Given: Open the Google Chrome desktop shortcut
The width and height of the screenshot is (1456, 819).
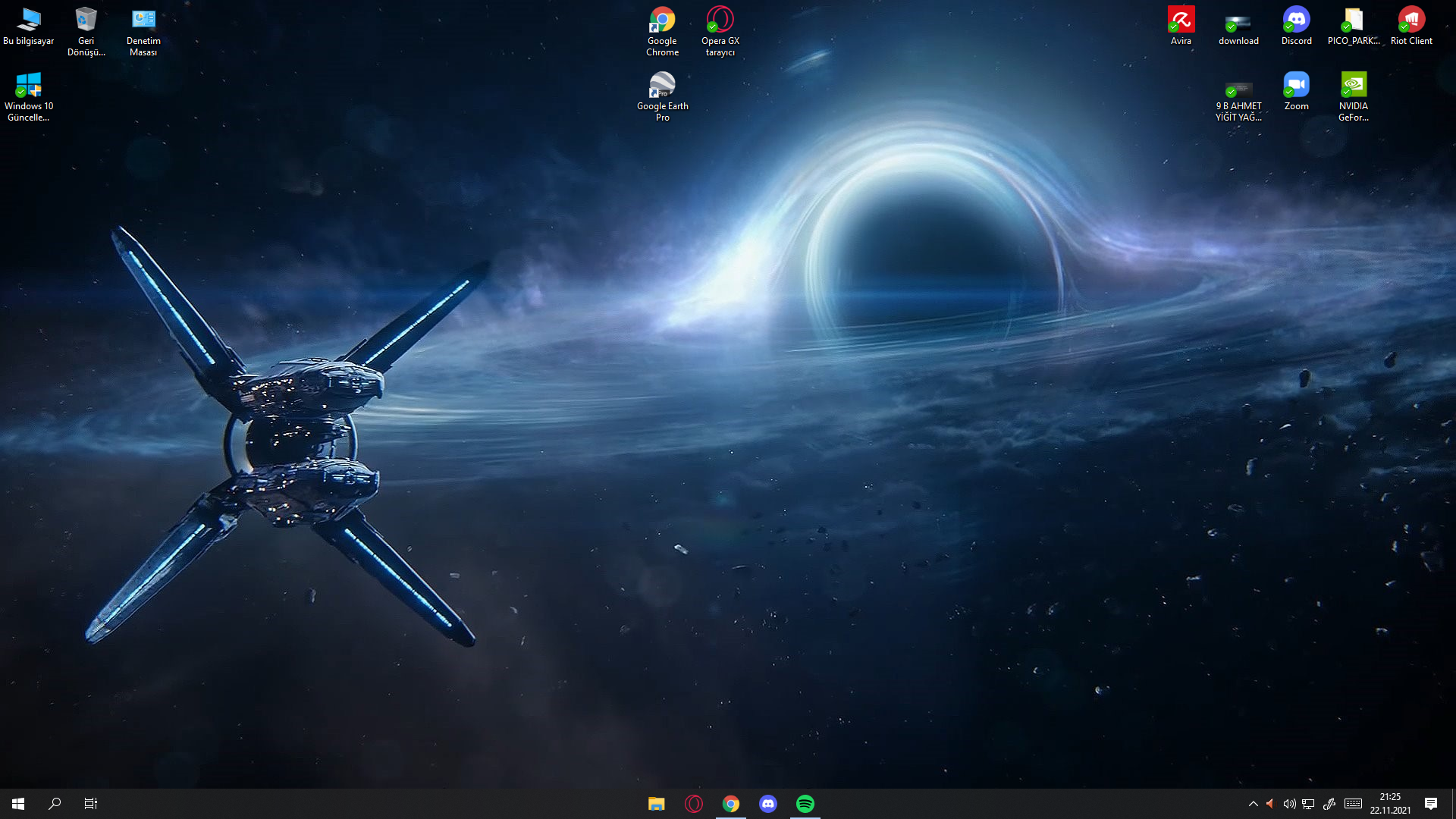Looking at the screenshot, I should point(662,20).
